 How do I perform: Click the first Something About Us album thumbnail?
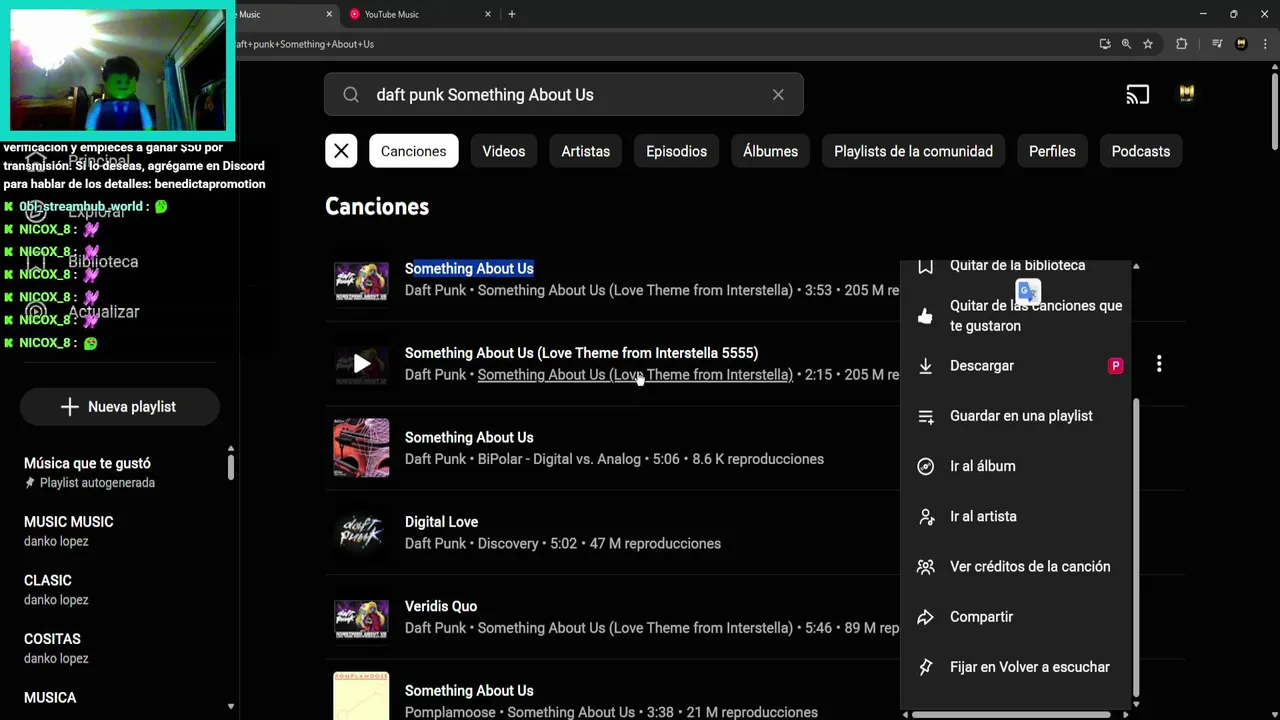pyautogui.click(x=361, y=280)
